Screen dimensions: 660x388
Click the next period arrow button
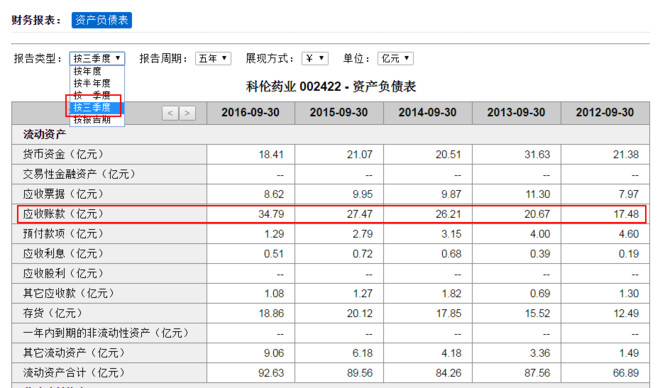click(187, 113)
